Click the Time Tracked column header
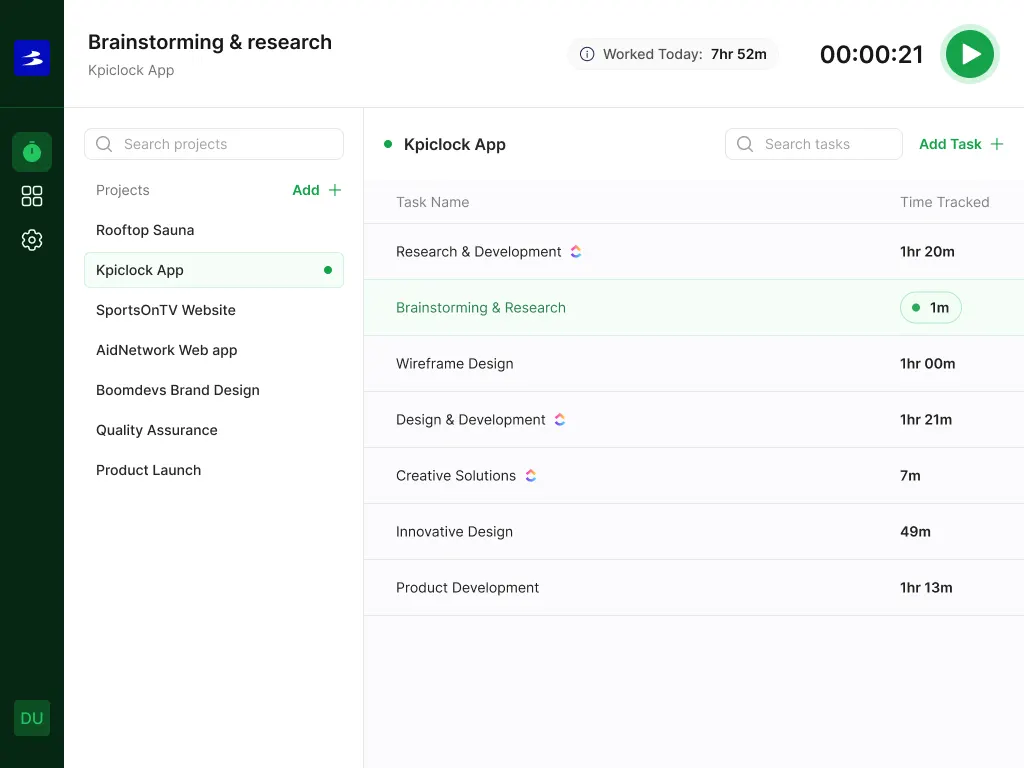 pos(944,202)
